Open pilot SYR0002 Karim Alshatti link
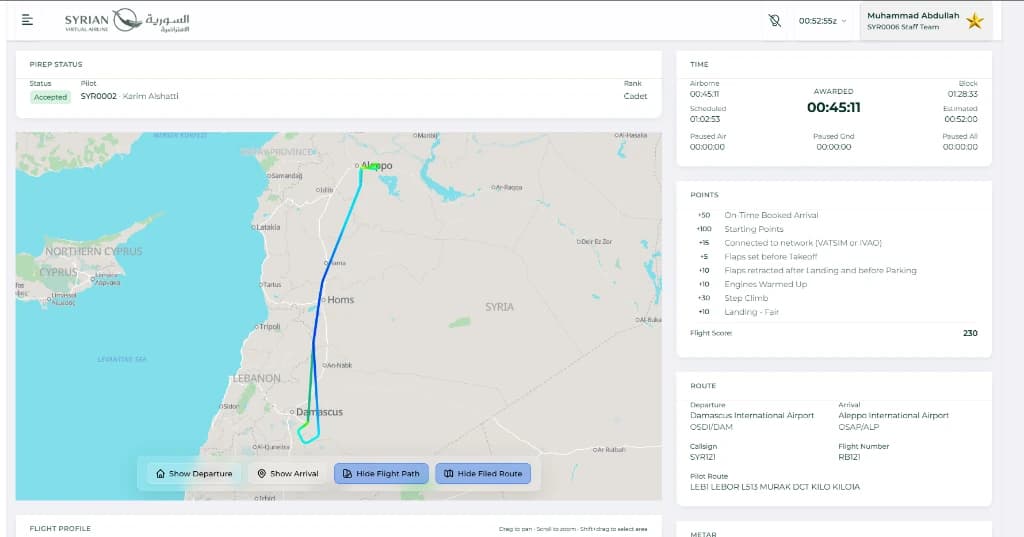Image resolution: width=1024 pixels, height=537 pixels. pos(129,96)
